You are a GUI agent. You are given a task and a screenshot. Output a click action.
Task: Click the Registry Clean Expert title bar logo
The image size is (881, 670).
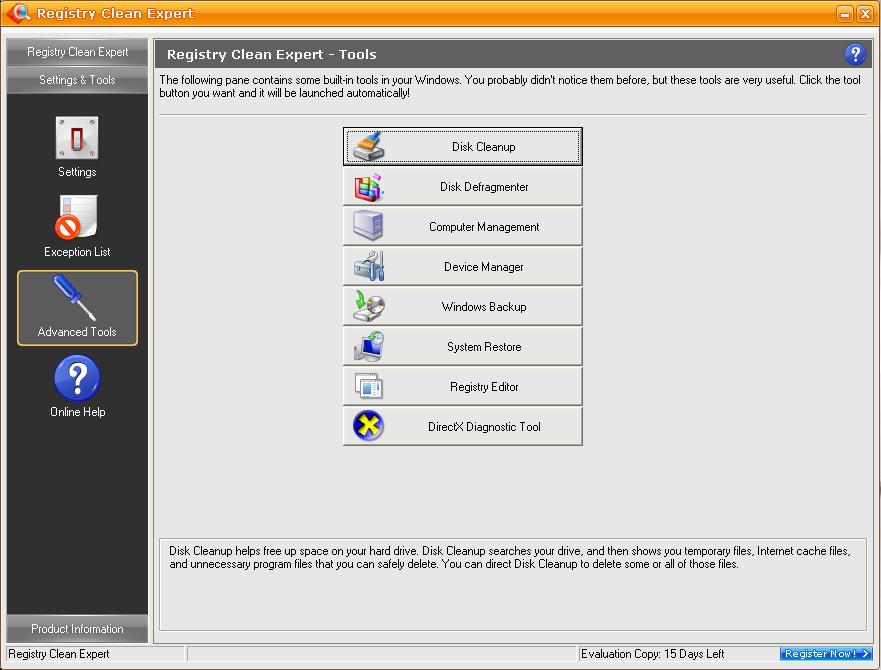(19, 12)
